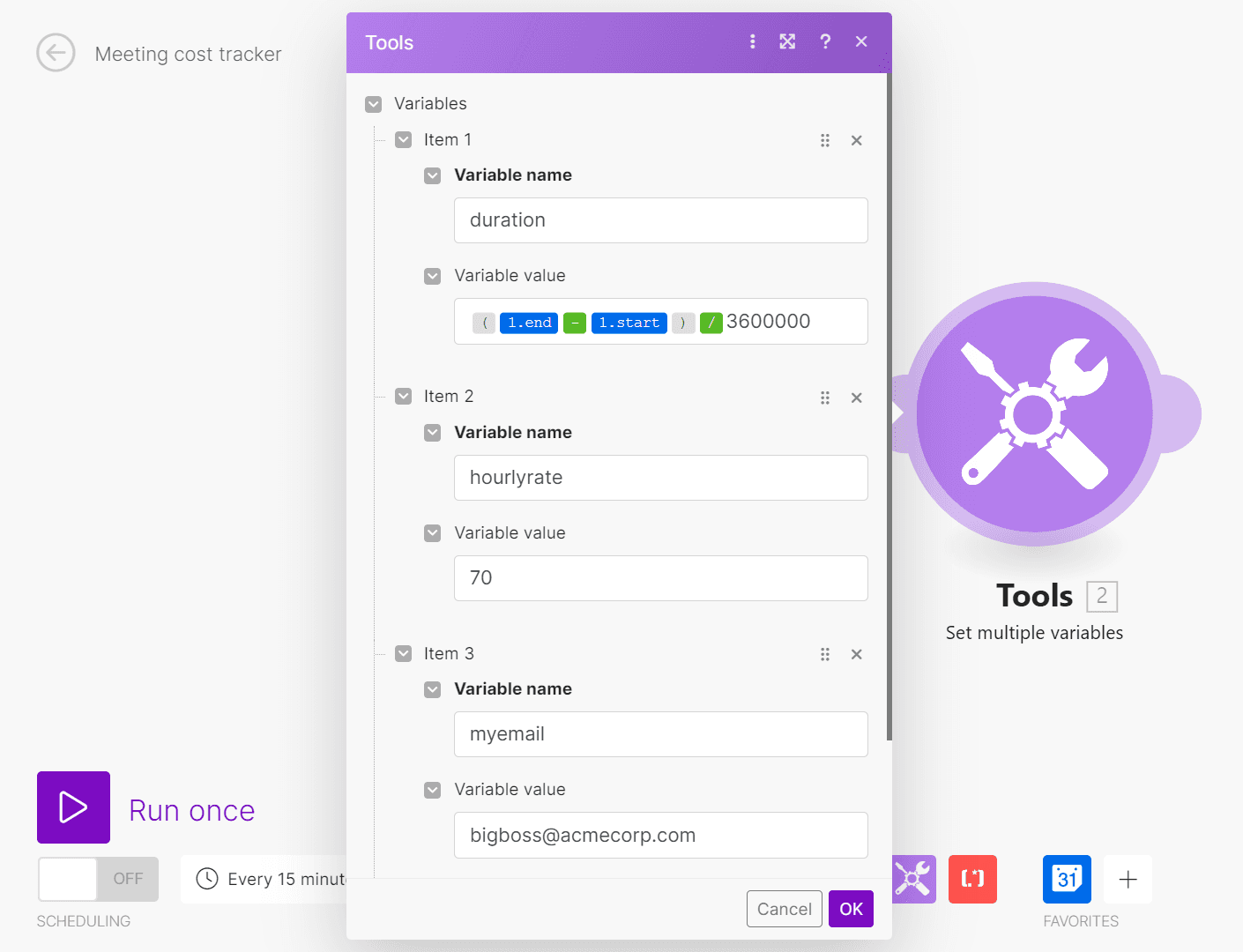The height and width of the screenshot is (952, 1243).
Task: Open help for the Tools module
Action: [825, 41]
